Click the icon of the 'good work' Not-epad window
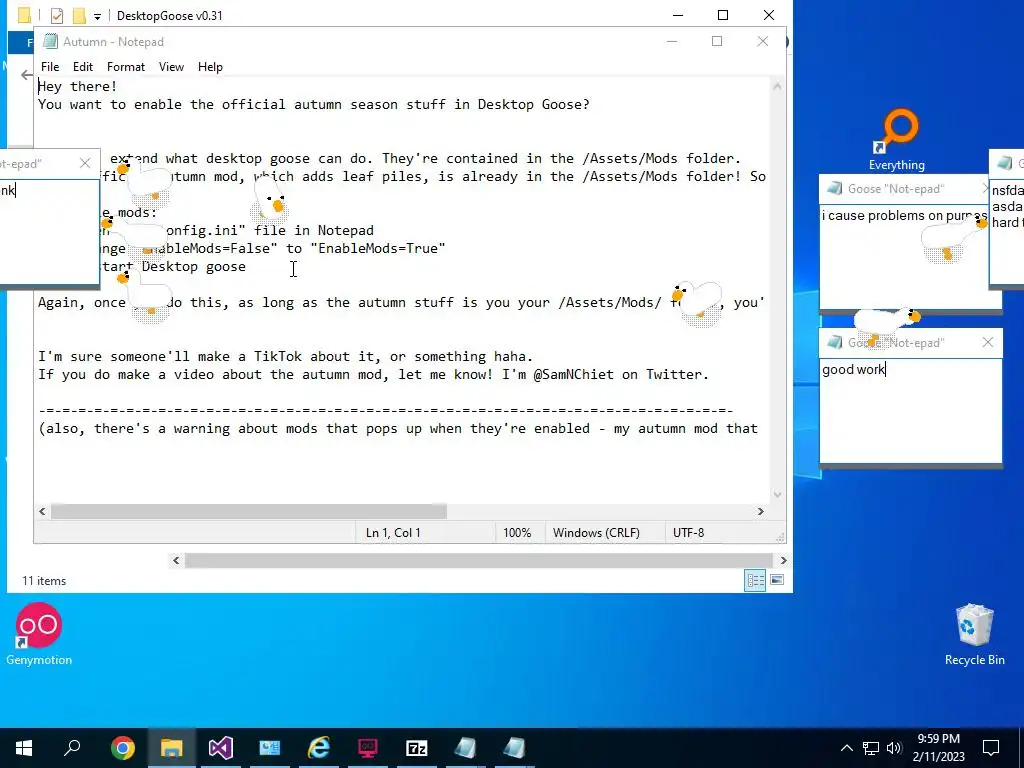Viewport: 1024px width, 768px height. [x=834, y=342]
